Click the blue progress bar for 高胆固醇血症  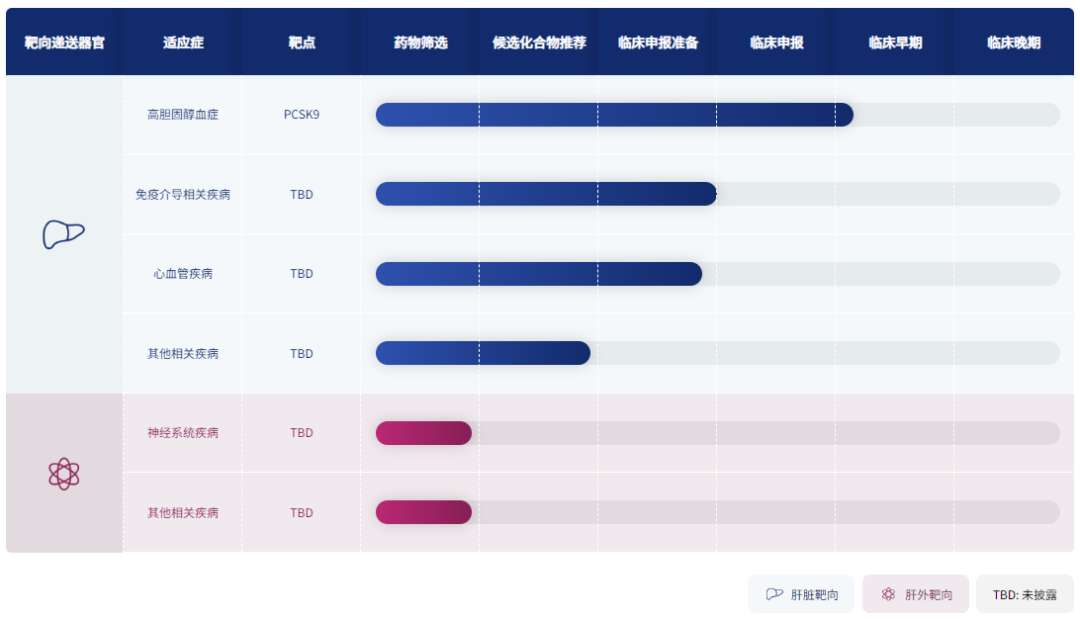point(614,115)
